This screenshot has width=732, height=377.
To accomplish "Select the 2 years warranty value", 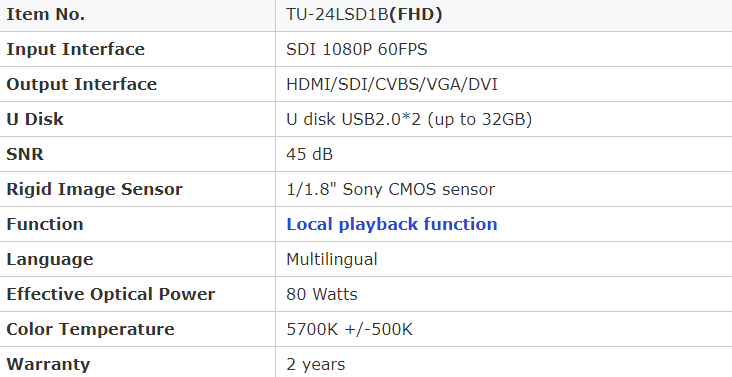I will [316, 364].
